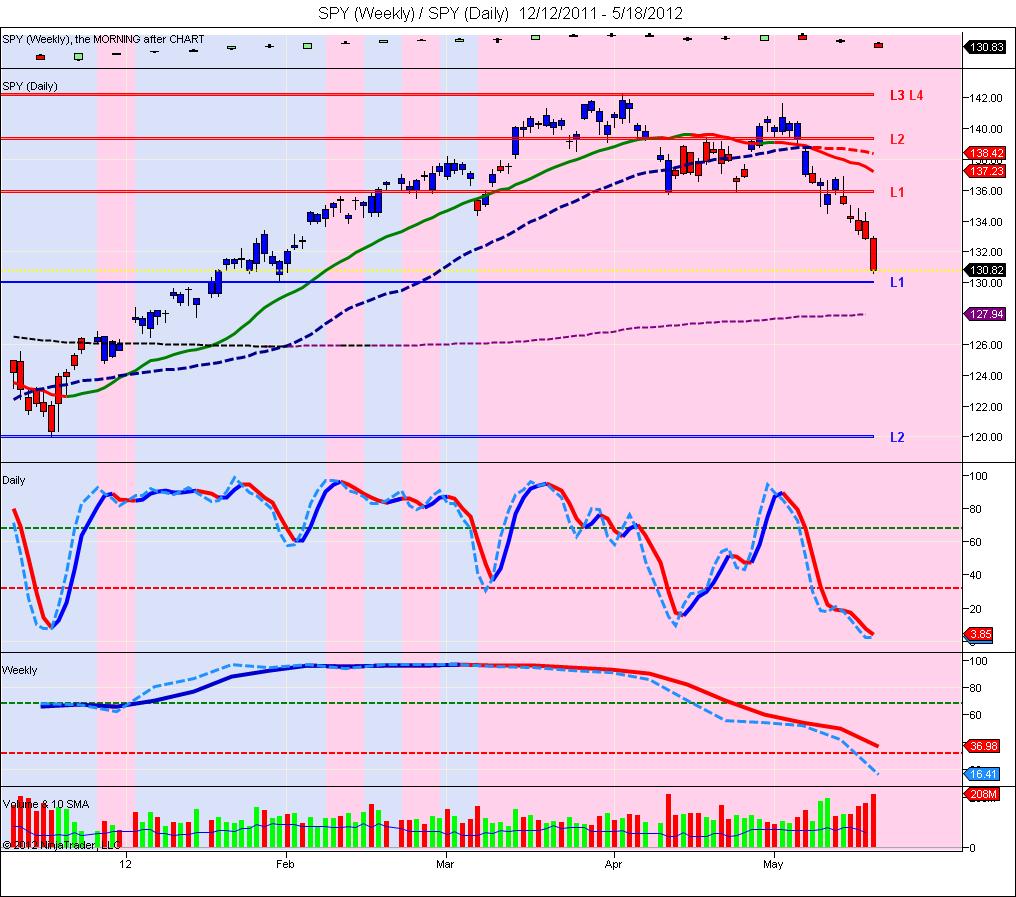Click the blue 16.41 weekly stochastic marker

(x=982, y=774)
